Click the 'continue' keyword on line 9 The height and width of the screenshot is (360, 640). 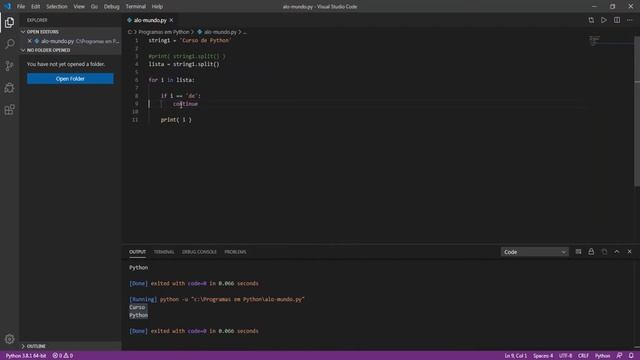(185, 104)
